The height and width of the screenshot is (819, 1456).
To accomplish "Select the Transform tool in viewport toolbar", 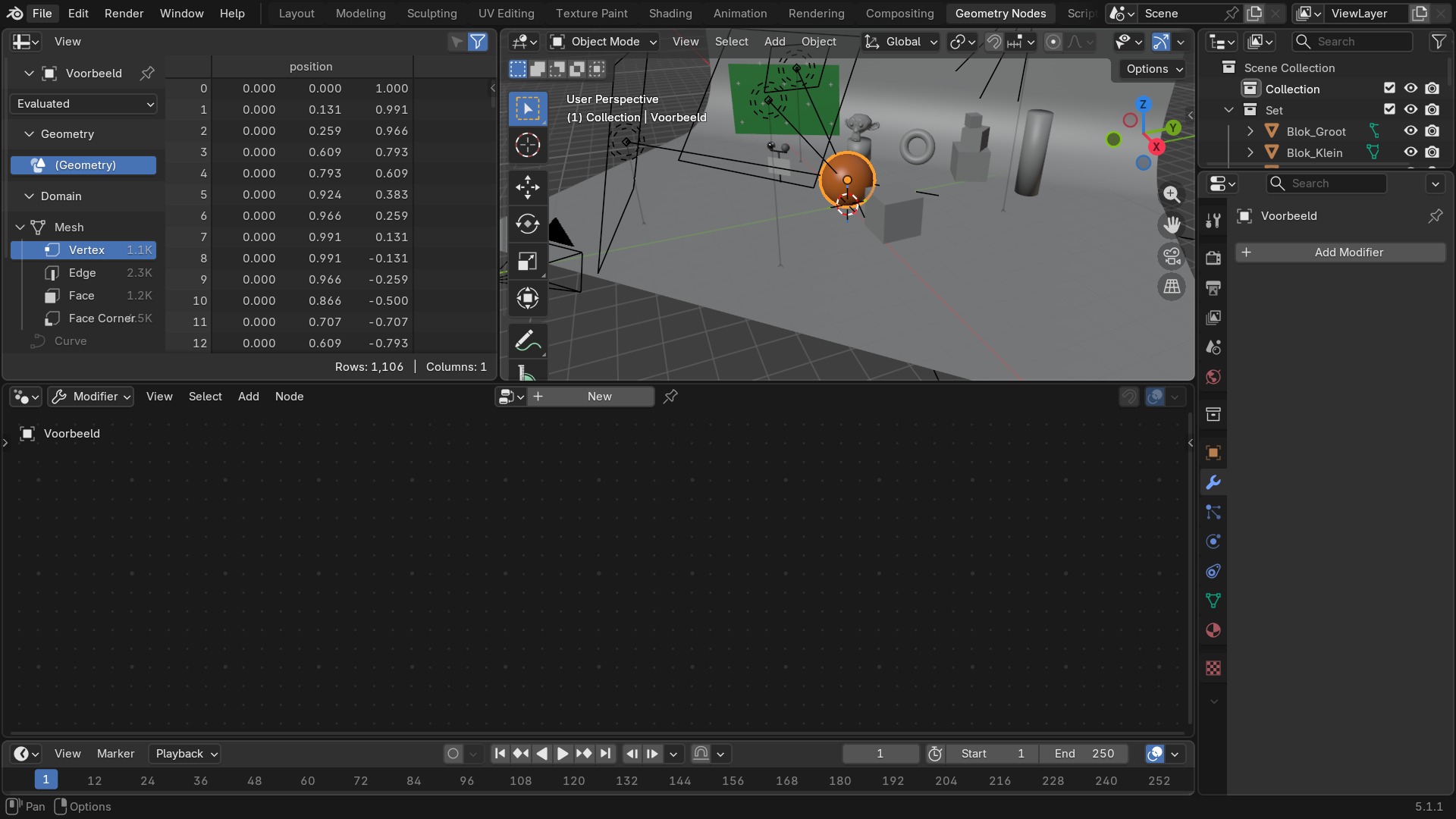I will [528, 298].
